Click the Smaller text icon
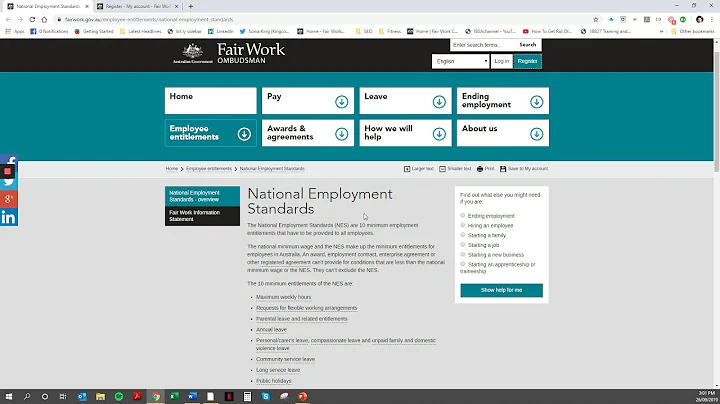Image resolution: width=720 pixels, height=404 pixels. (442, 169)
